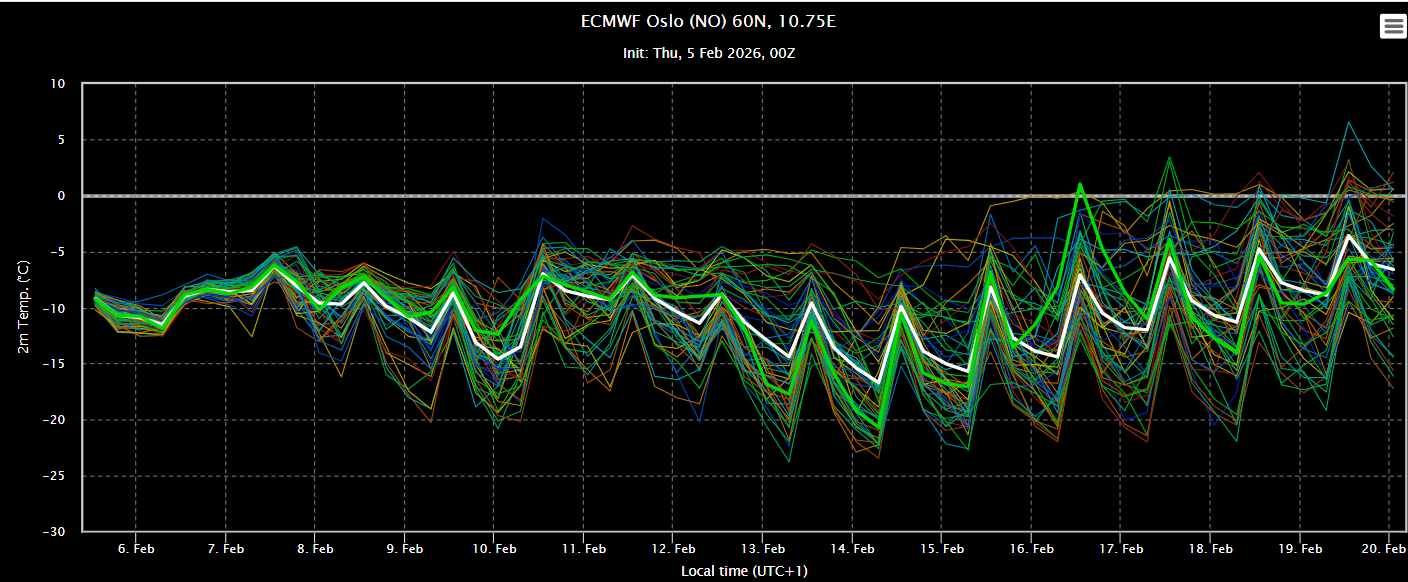Screen dimensions: 1408x582
Task: Pick the '10. Feb' date tick label
Action: click(494, 549)
